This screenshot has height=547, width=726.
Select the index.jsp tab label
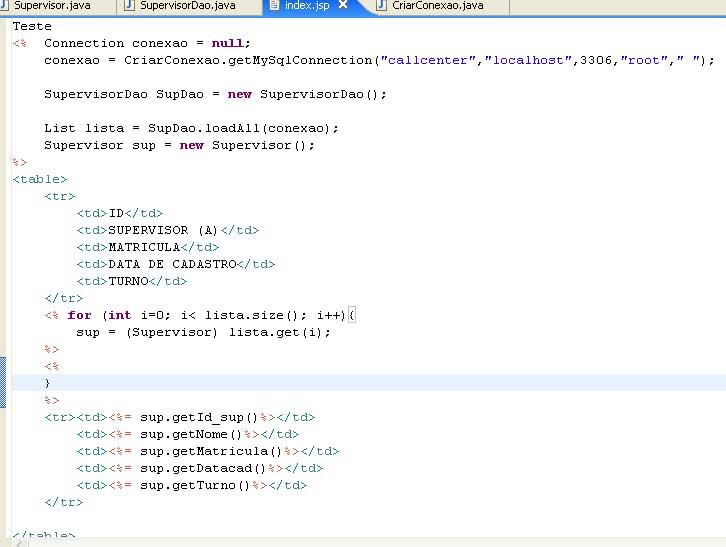[x=307, y=6]
